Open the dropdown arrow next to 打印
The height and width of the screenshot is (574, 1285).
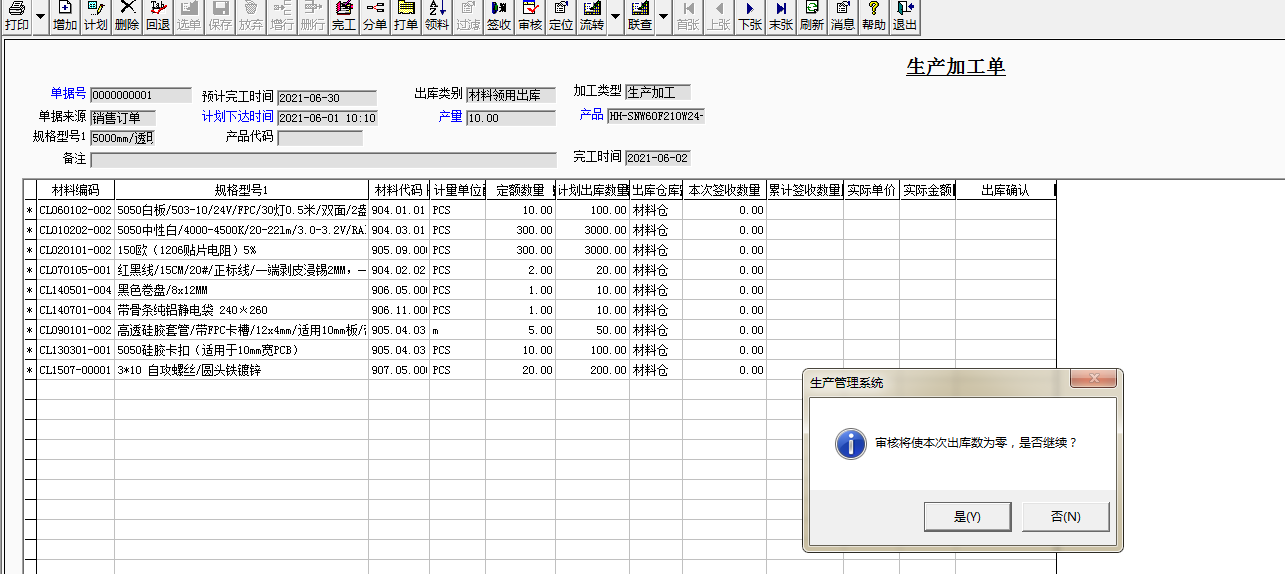pos(40,16)
